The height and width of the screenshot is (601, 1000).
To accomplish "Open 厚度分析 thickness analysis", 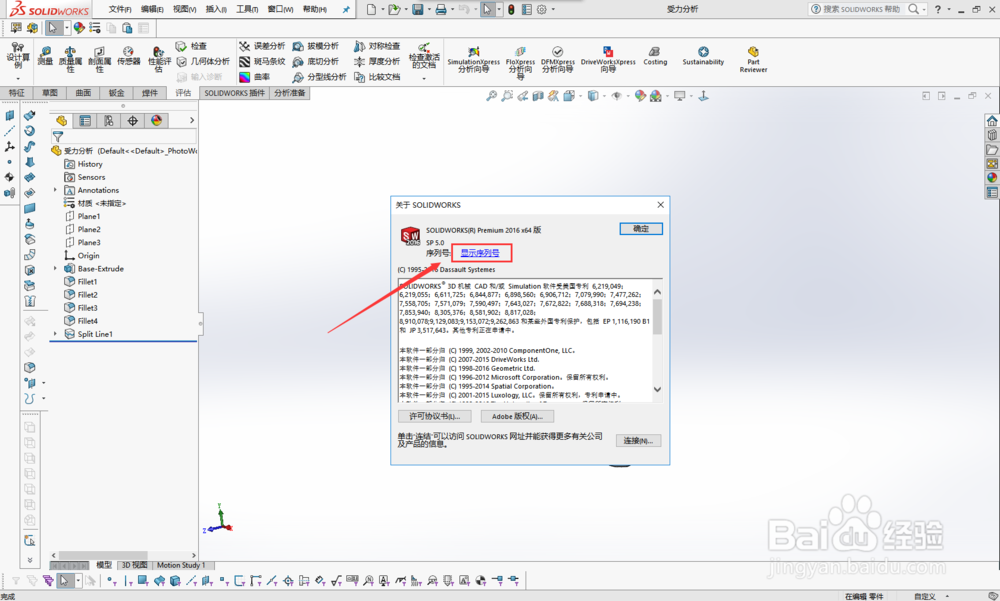I will click(377, 61).
